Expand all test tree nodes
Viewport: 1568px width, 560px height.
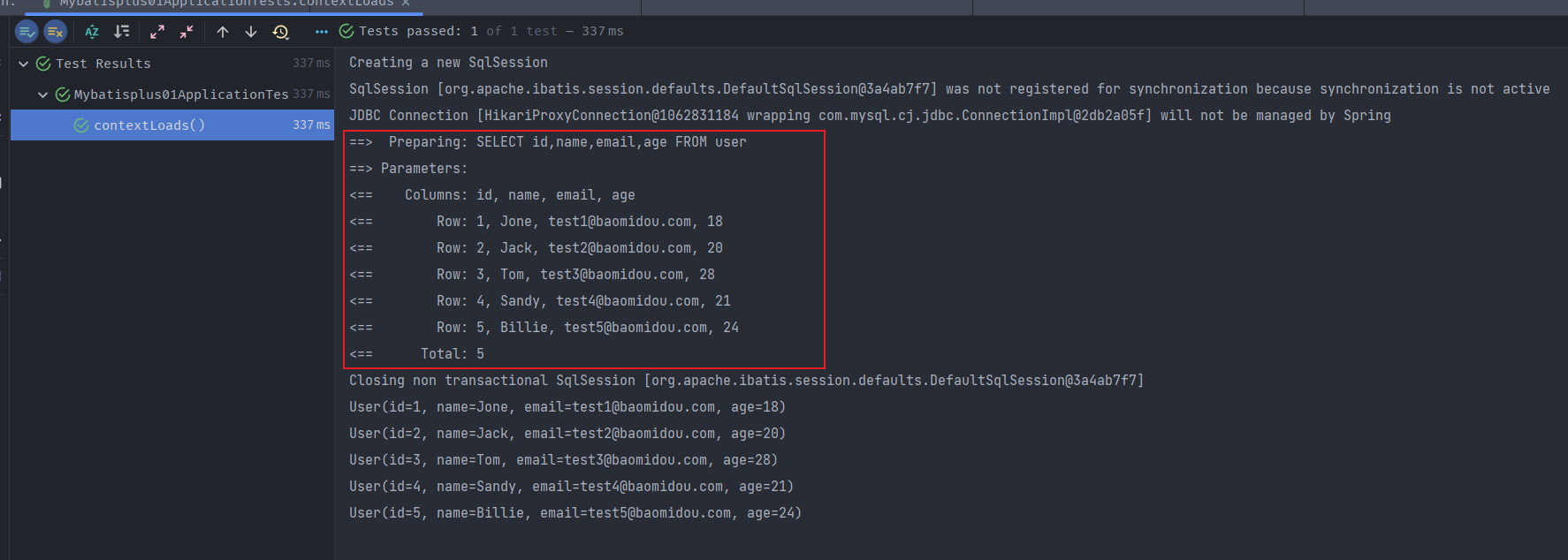(157, 32)
